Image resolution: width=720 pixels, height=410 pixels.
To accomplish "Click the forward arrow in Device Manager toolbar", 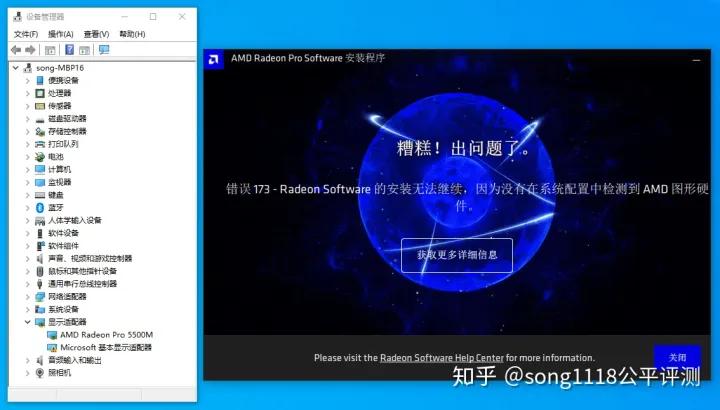I will [x=30, y=50].
